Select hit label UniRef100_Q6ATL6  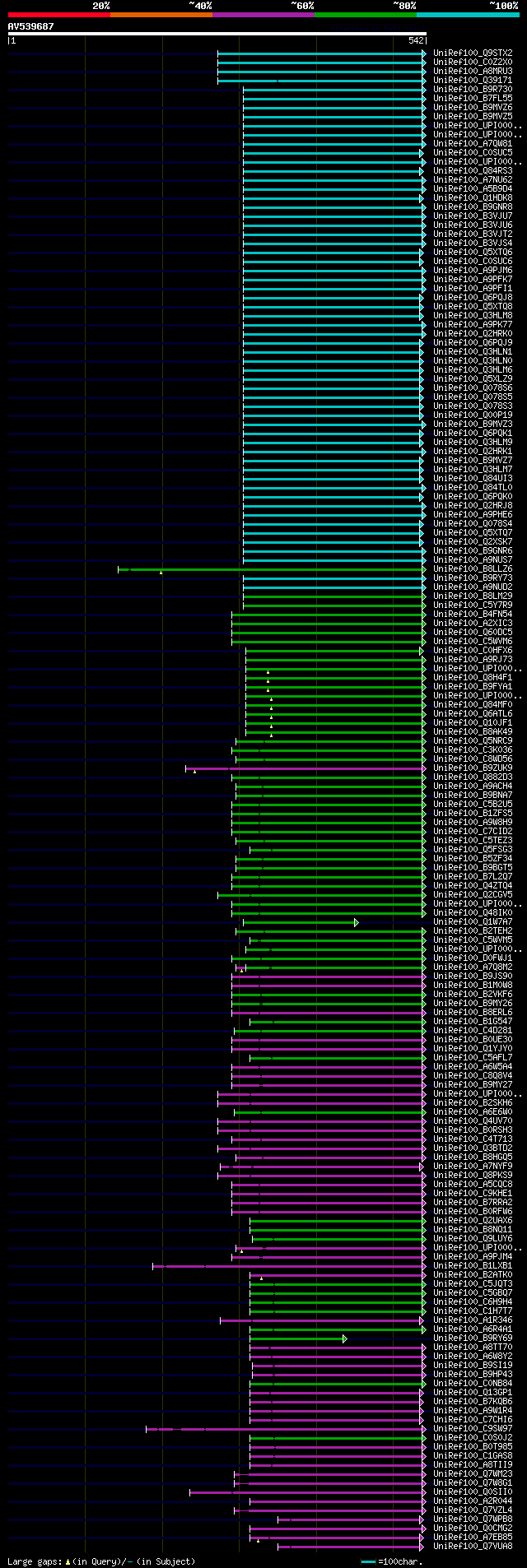click(473, 714)
